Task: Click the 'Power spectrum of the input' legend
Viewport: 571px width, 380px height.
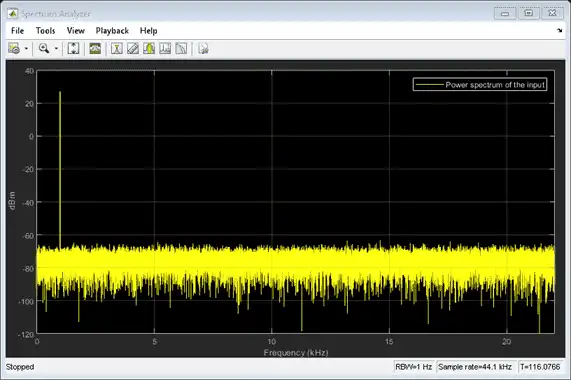Action: 480,84
